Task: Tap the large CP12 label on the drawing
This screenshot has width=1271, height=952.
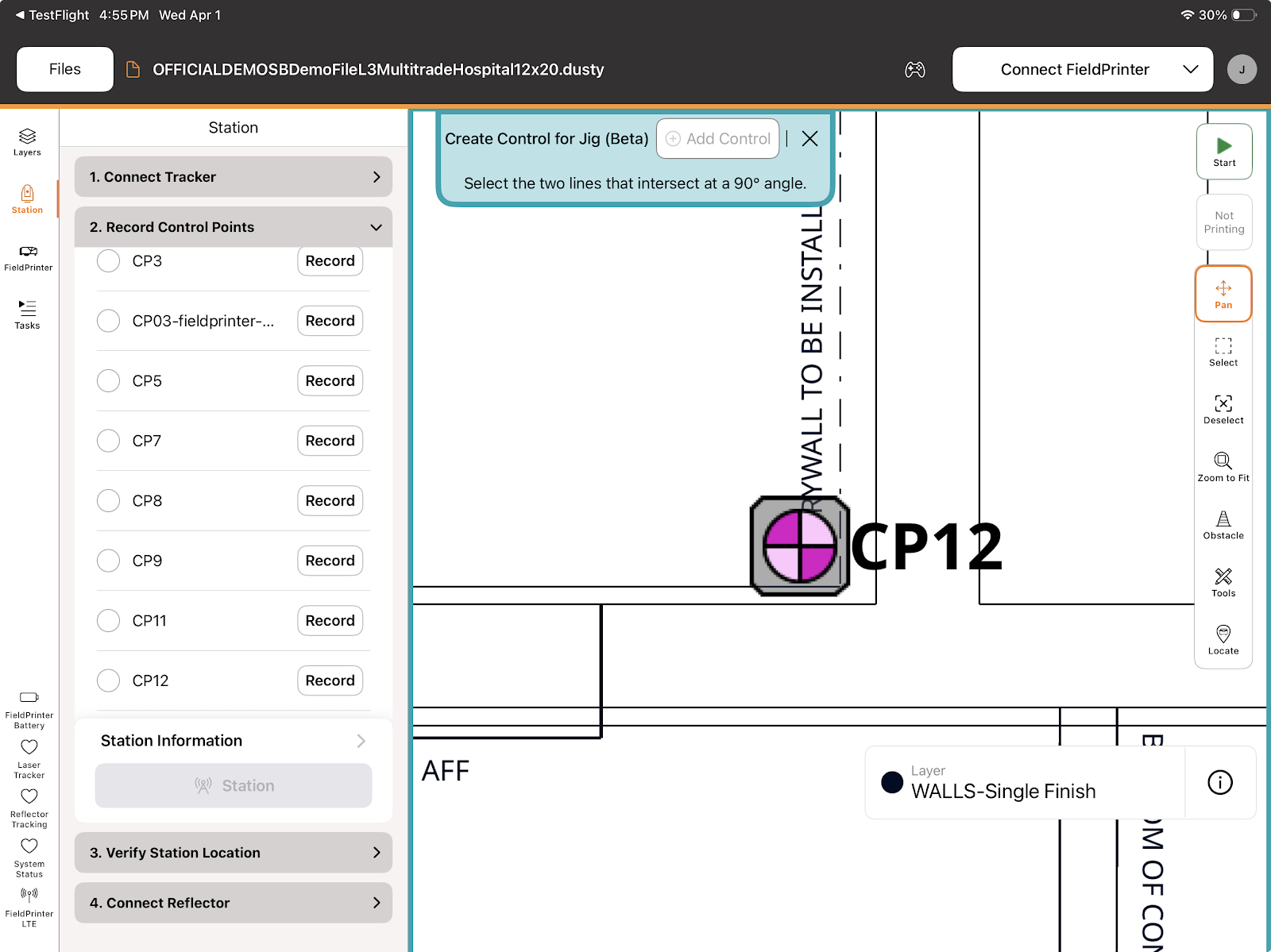Action: click(926, 546)
